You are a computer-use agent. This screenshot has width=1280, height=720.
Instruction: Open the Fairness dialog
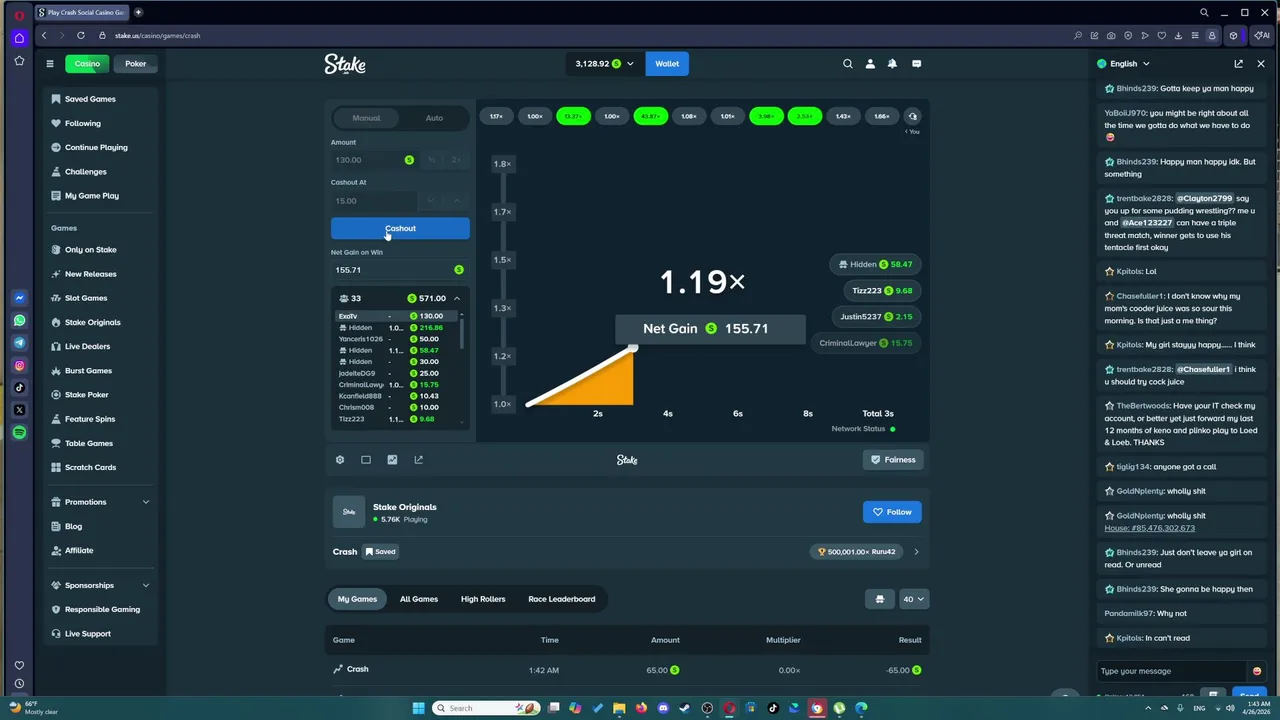pyautogui.click(x=892, y=460)
